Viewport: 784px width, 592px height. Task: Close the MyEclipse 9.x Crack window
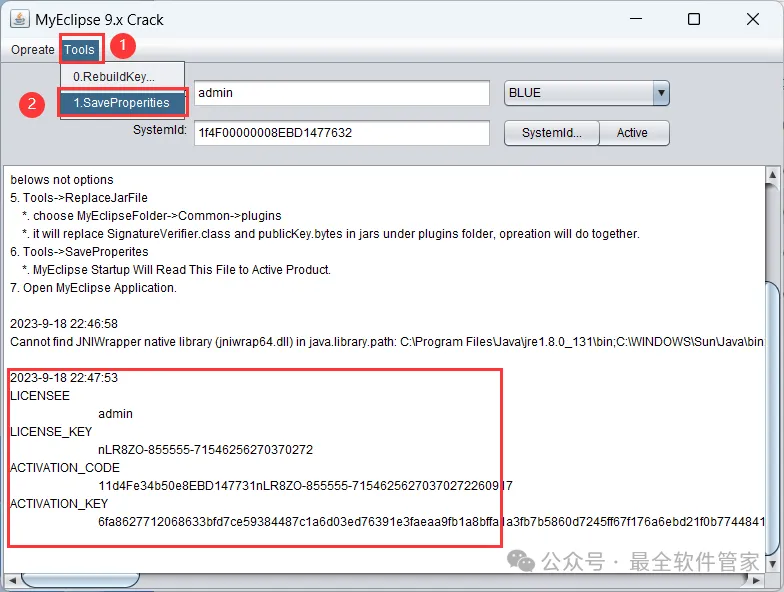(753, 19)
